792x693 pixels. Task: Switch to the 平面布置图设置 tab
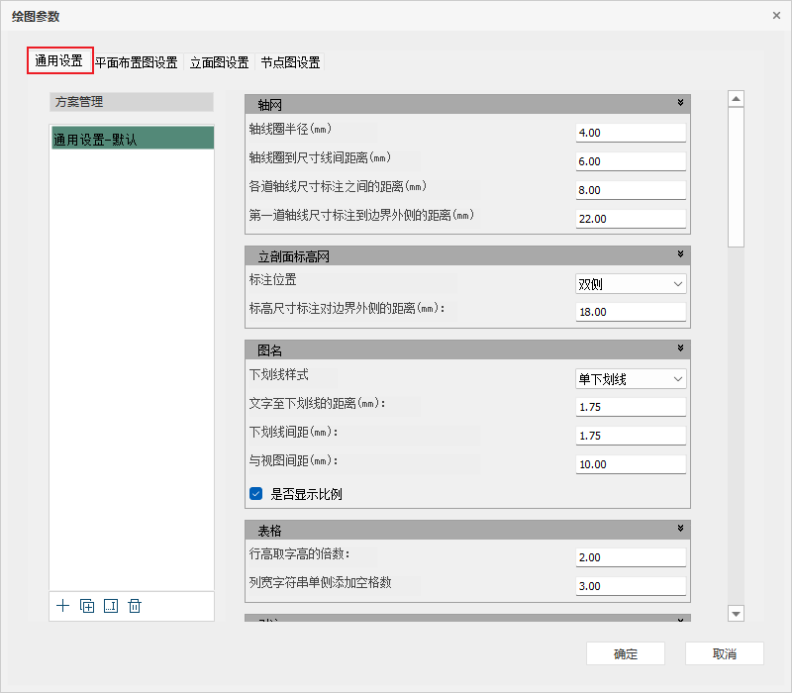[136, 62]
